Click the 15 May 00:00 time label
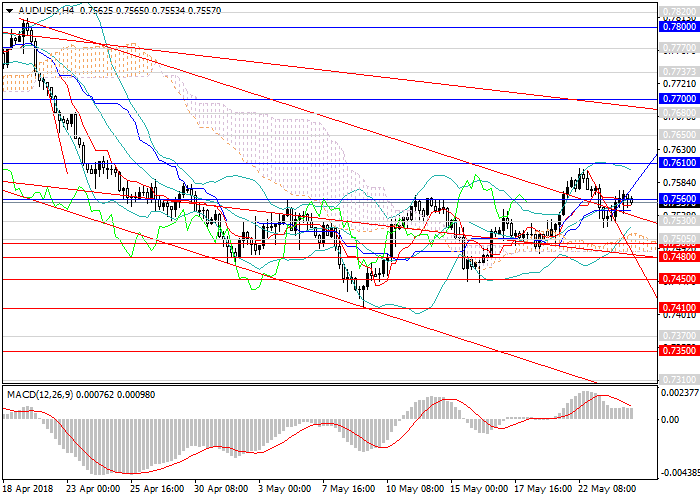 pos(480,490)
